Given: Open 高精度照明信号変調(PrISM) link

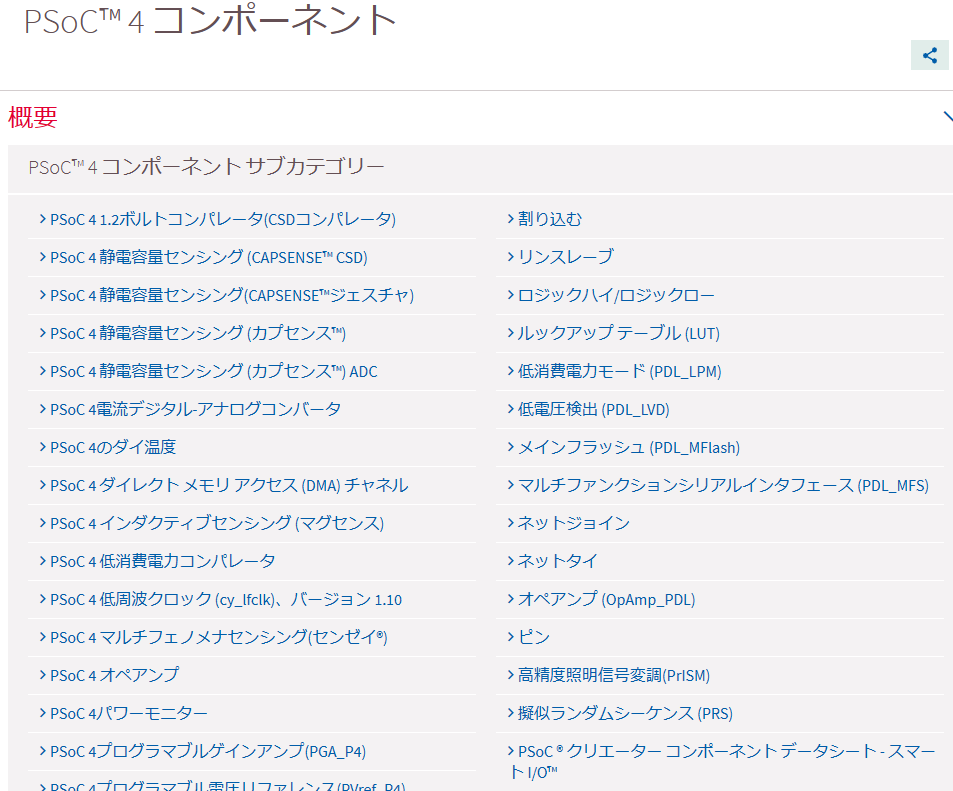Looking at the screenshot, I should (613, 675).
